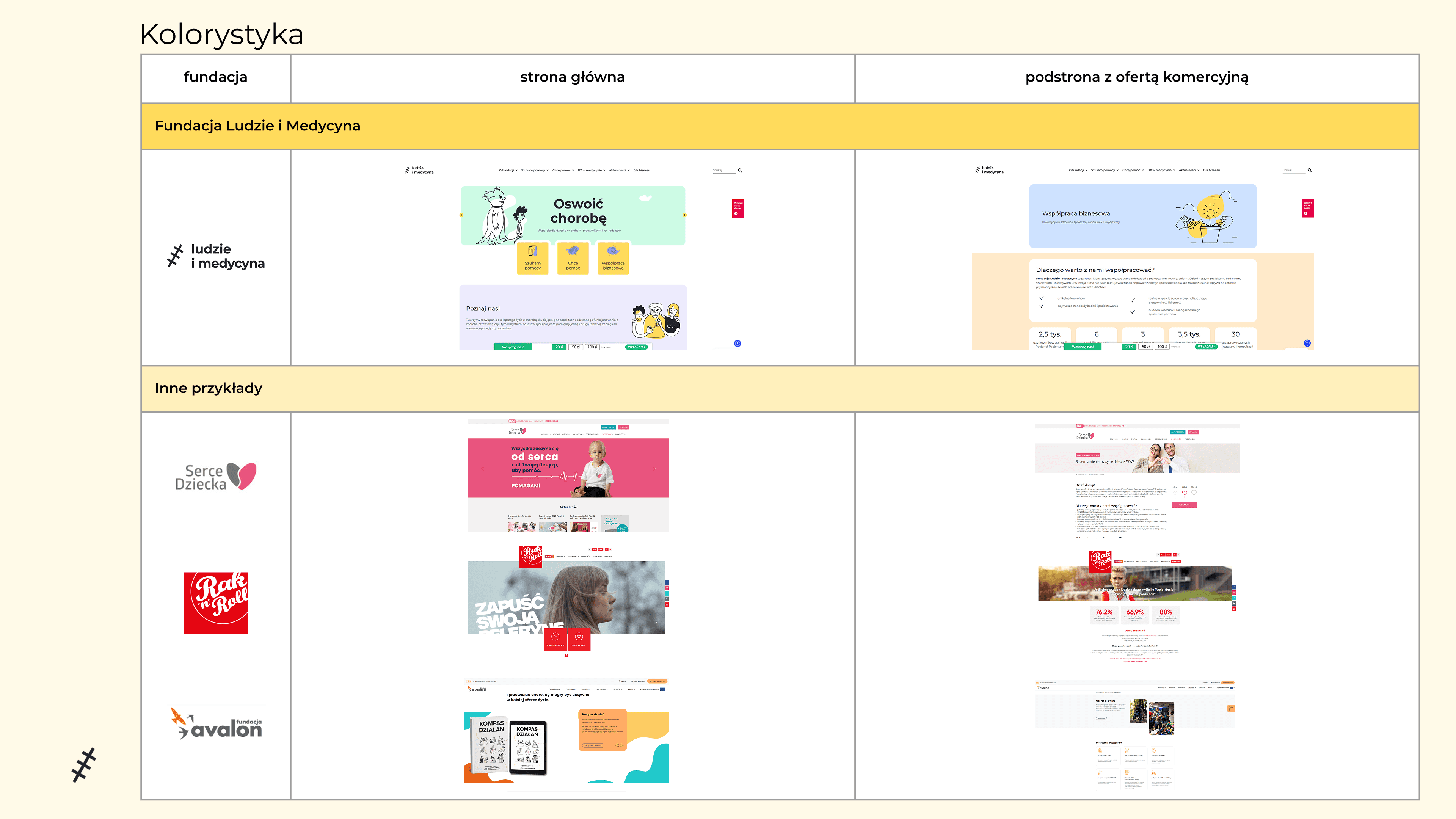
Task: Expand UX w medycynie menu above the Oswoić chorobę banner
Action: pyautogui.click(x=591, y=170)
